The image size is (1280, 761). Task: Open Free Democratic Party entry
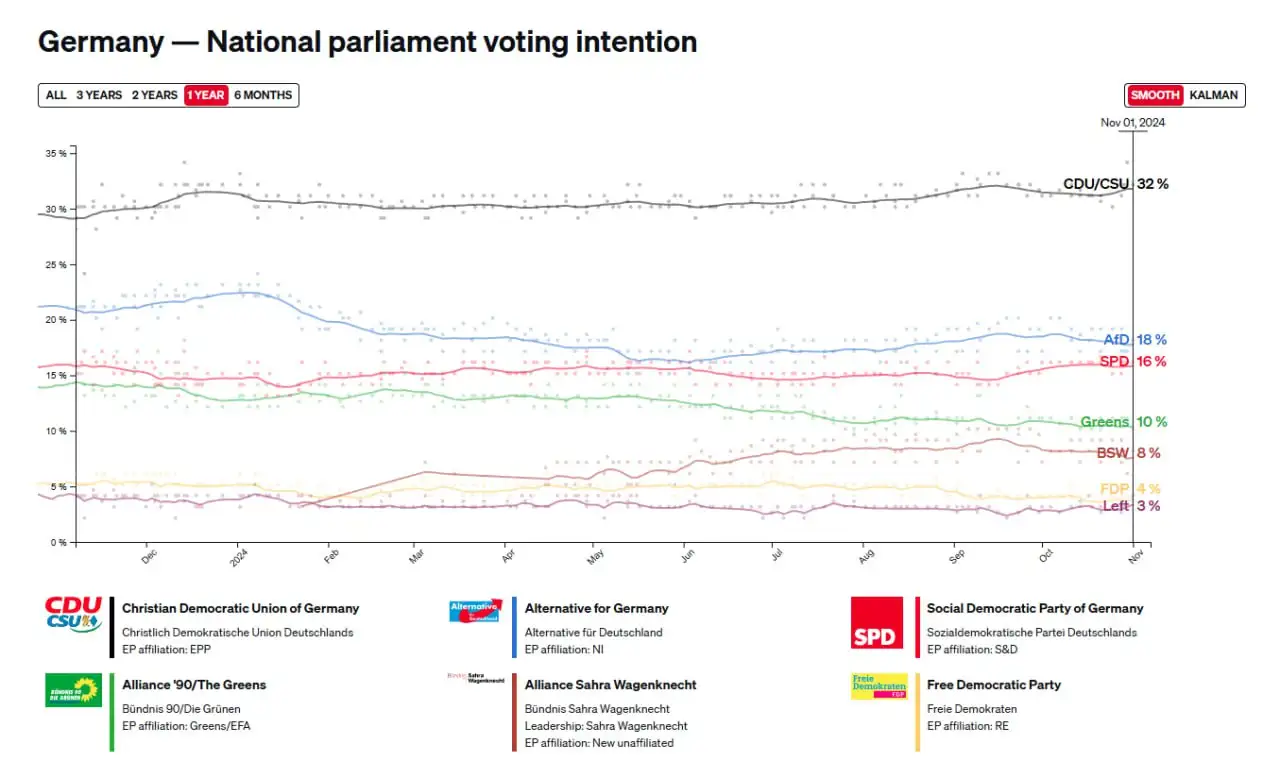[993, 685]
